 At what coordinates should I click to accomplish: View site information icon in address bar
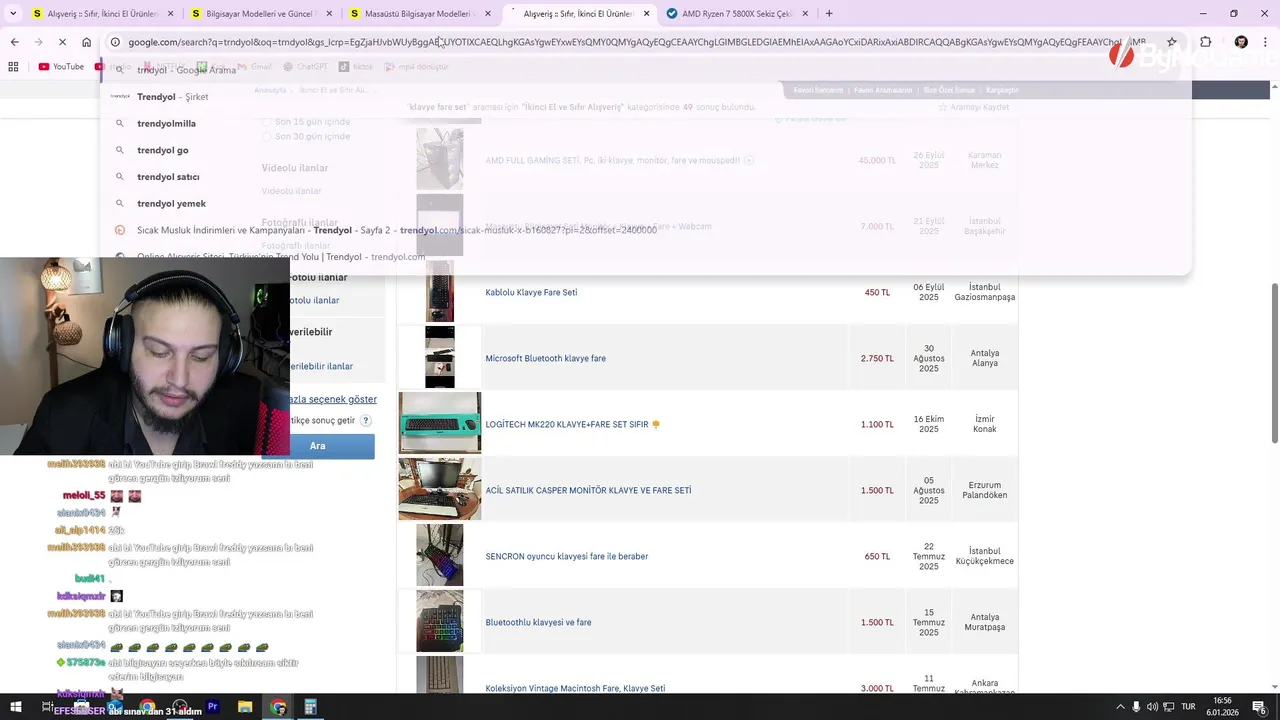115,42
